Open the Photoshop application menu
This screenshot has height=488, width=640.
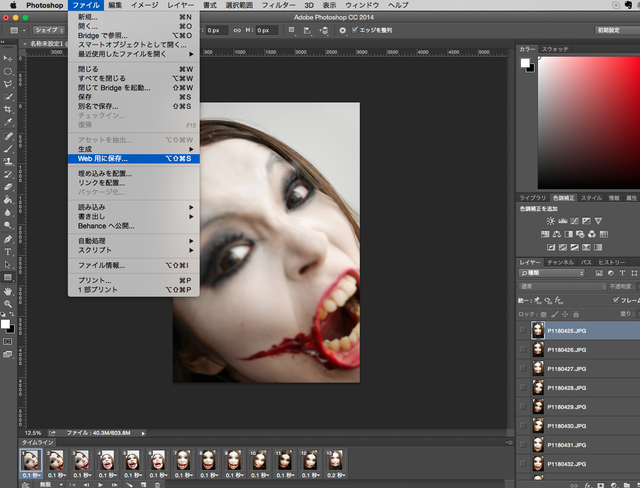click(44, 5)
